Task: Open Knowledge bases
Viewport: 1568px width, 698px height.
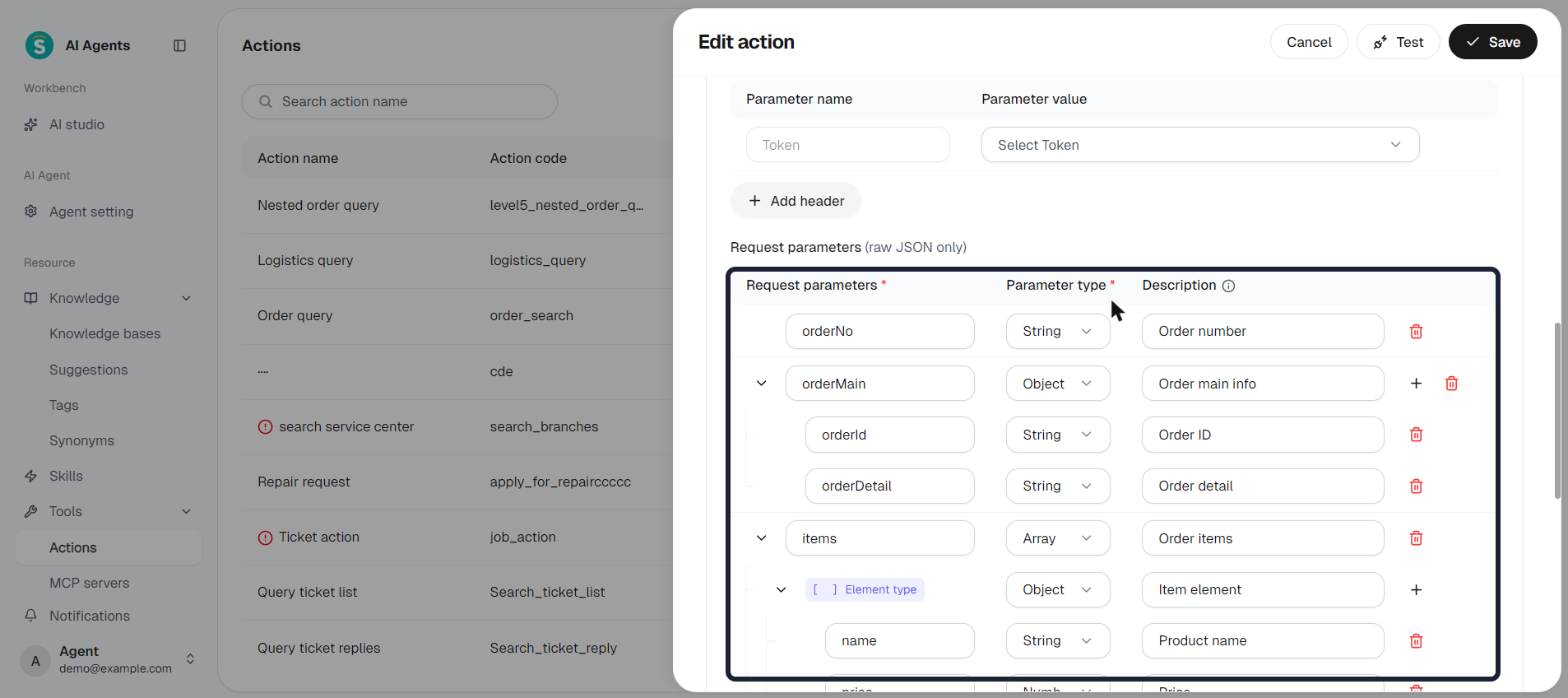Action: point(105,334)
